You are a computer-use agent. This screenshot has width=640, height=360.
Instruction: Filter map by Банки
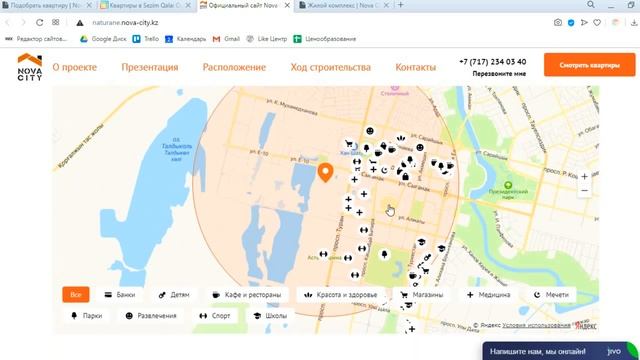(x=120, y=295)
